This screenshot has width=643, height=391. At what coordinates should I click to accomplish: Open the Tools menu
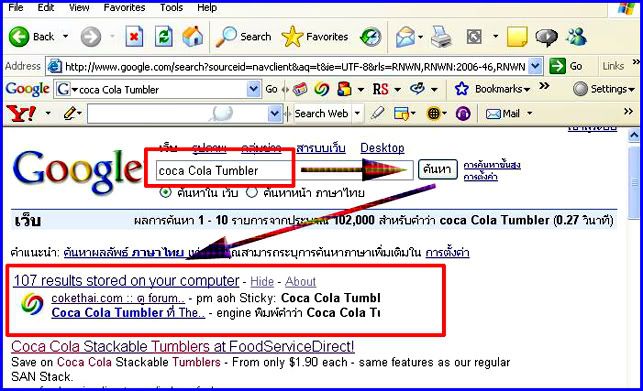(x=171, y=7)
